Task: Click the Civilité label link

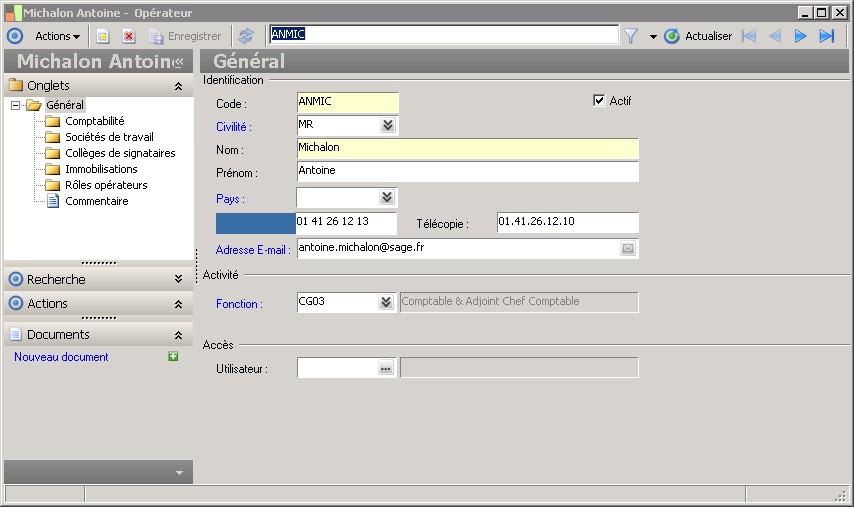Action: tap(234, 127)
